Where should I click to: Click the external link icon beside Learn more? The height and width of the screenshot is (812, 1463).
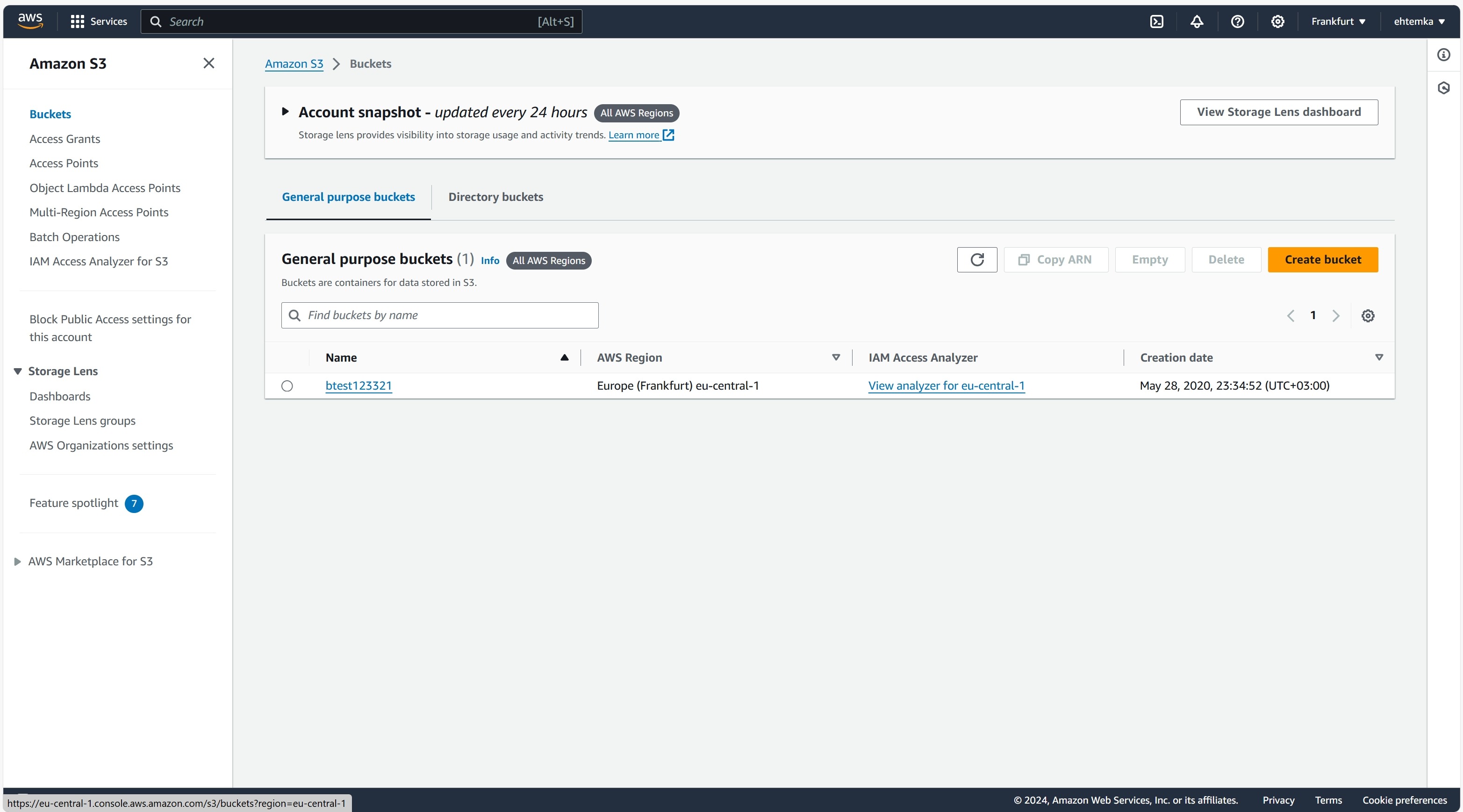click(668, 135)
